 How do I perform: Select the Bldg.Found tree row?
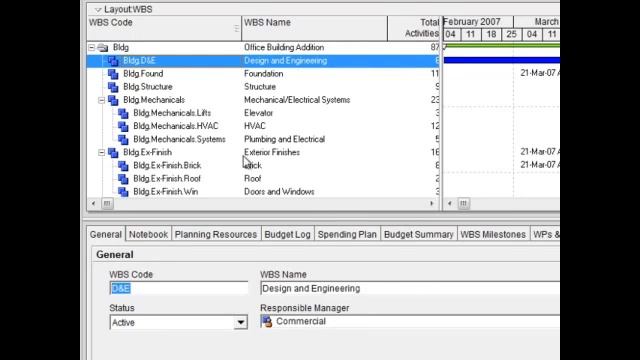coord(263,74)
